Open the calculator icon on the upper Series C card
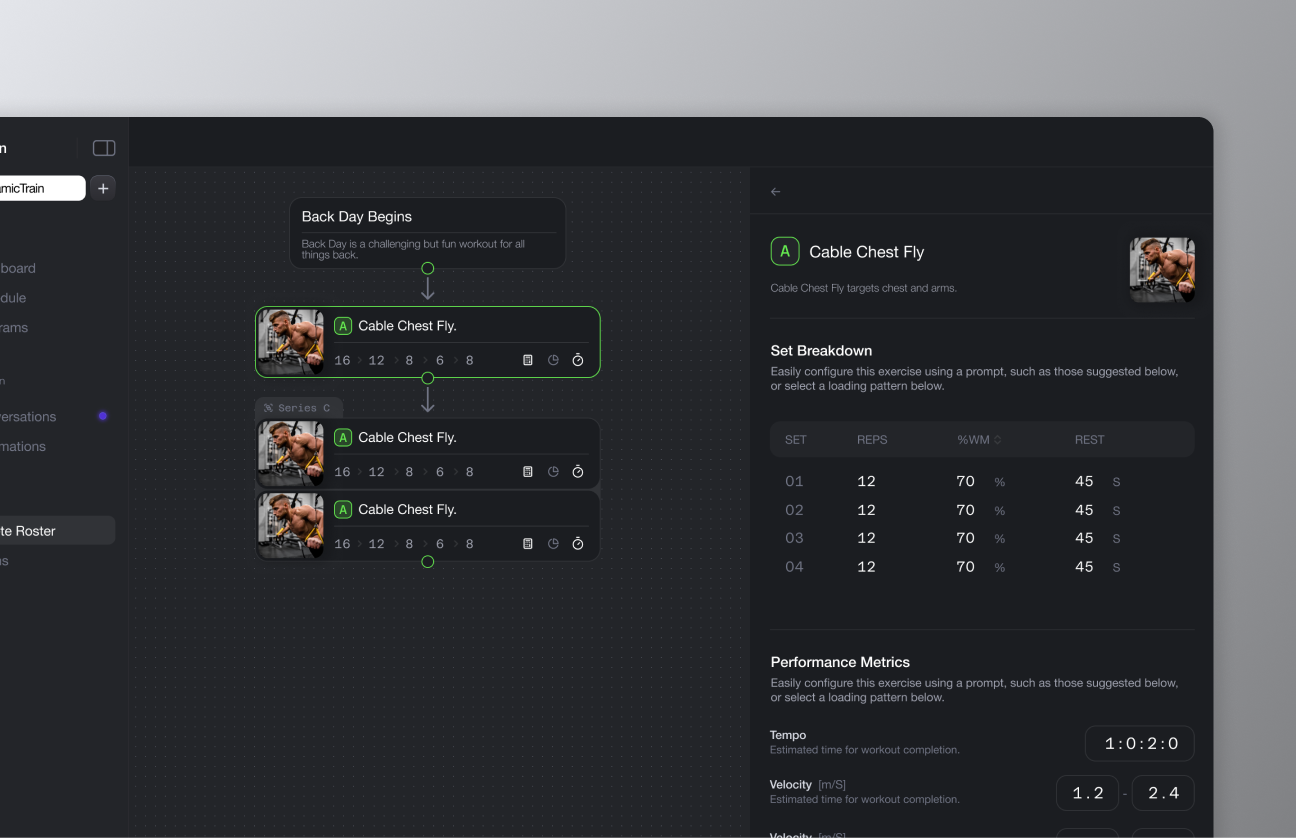Image resolution: width=1296 pixels, height=838 pixels. [528, 472]
